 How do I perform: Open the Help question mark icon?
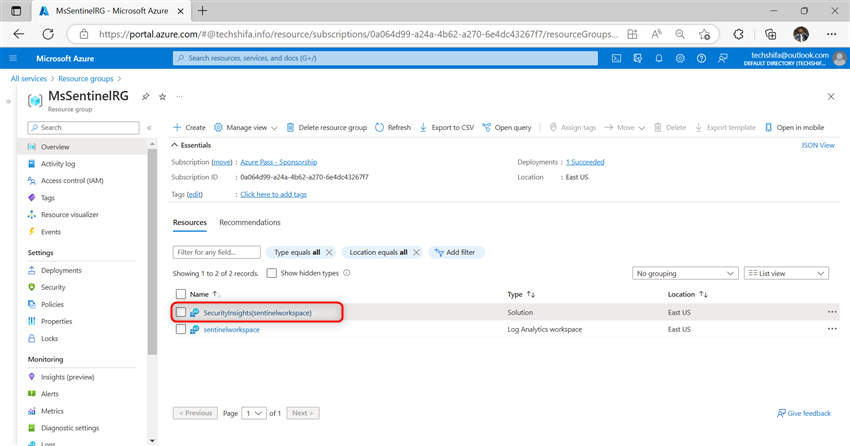click(701, 58)
